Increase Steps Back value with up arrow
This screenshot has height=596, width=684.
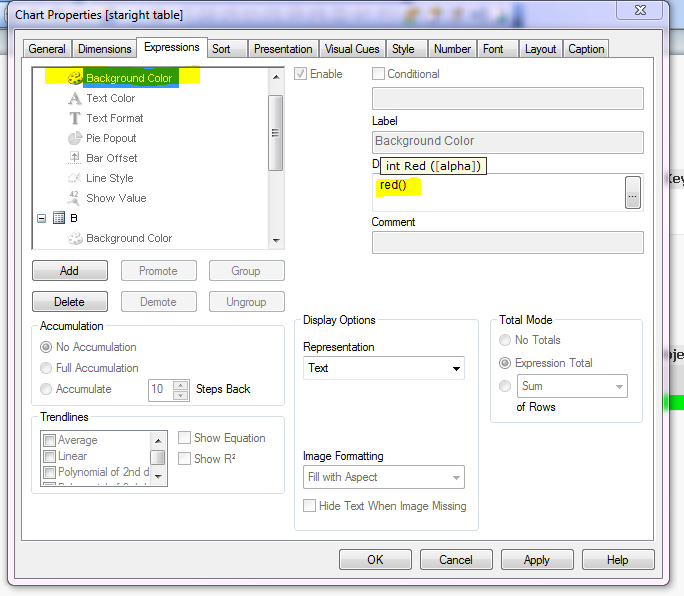pyautogui.click(x=181, y=385)
